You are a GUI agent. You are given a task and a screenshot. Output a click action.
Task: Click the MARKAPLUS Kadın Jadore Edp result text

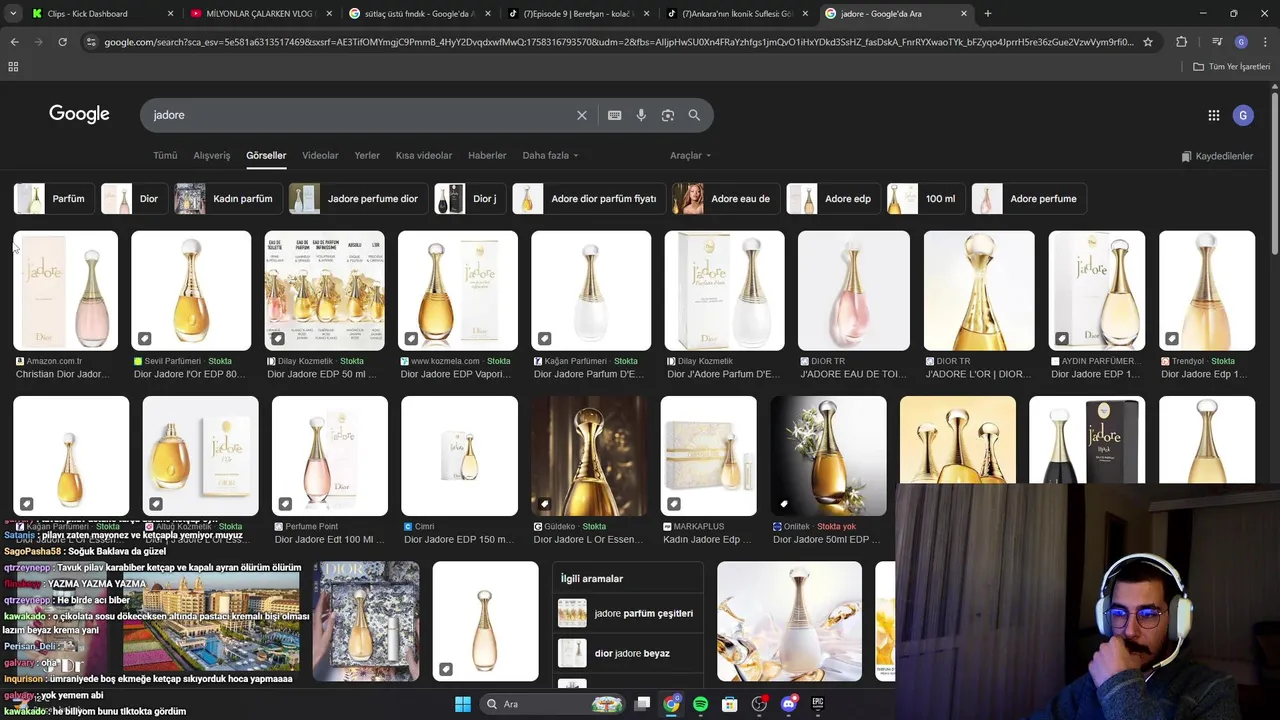707,540
